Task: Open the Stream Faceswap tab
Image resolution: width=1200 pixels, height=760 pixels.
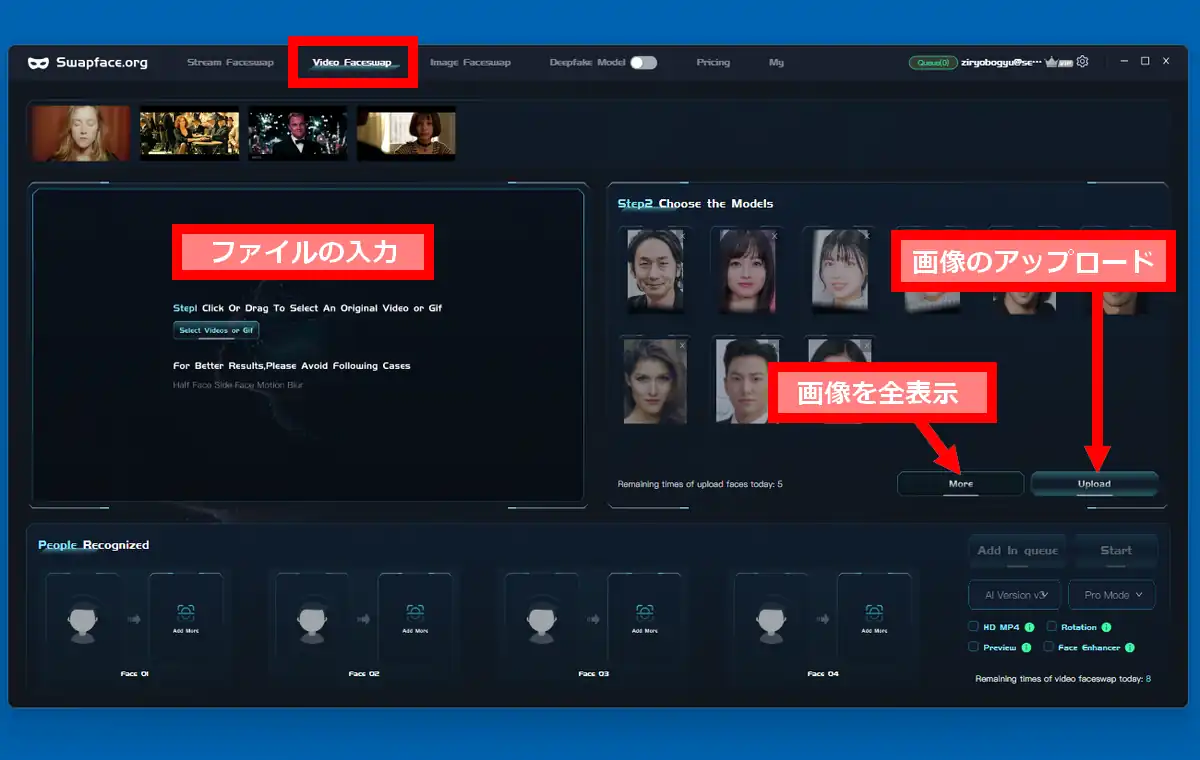Action: click(230, 62)
